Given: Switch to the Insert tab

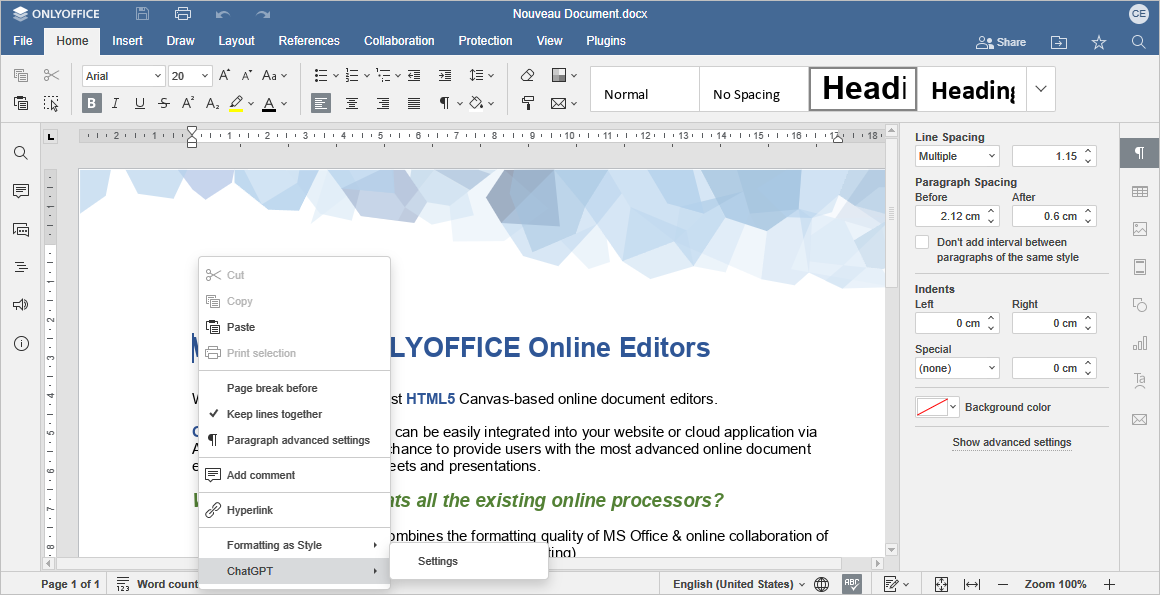Looking at the screenshot, I should pyautogui.click(x=127, y=41).
